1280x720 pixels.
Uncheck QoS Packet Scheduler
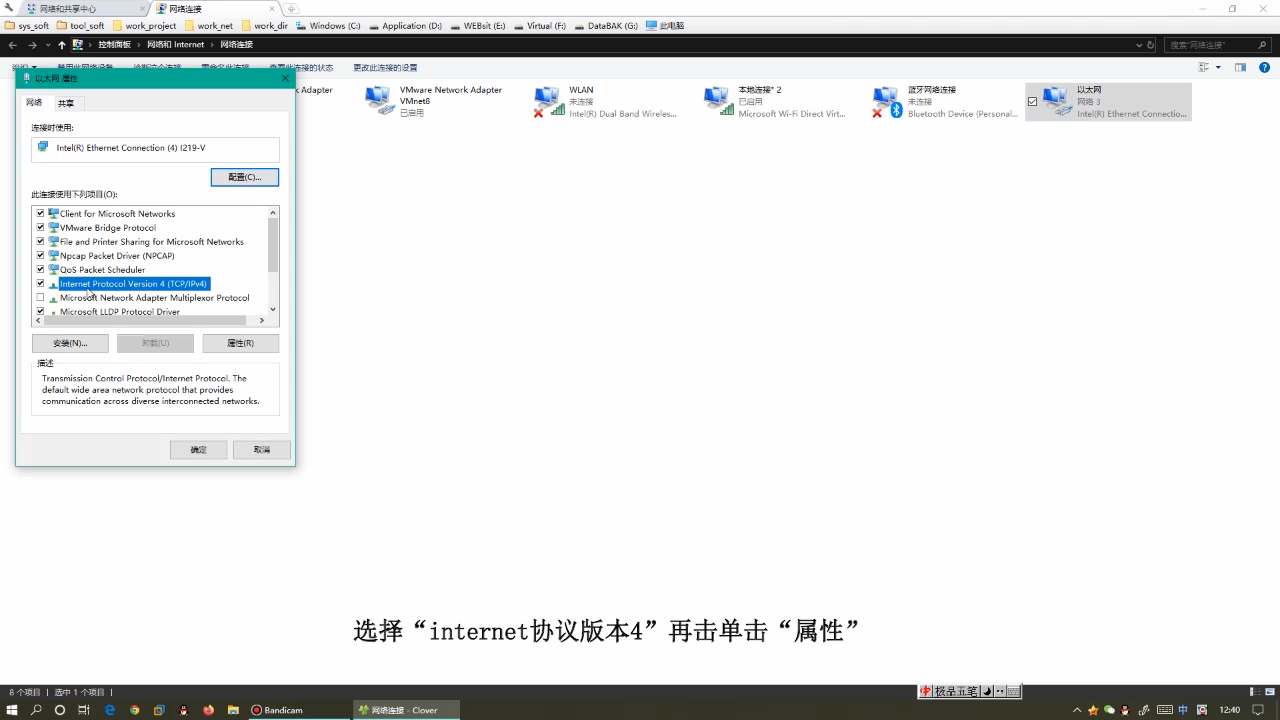point(40,269)
